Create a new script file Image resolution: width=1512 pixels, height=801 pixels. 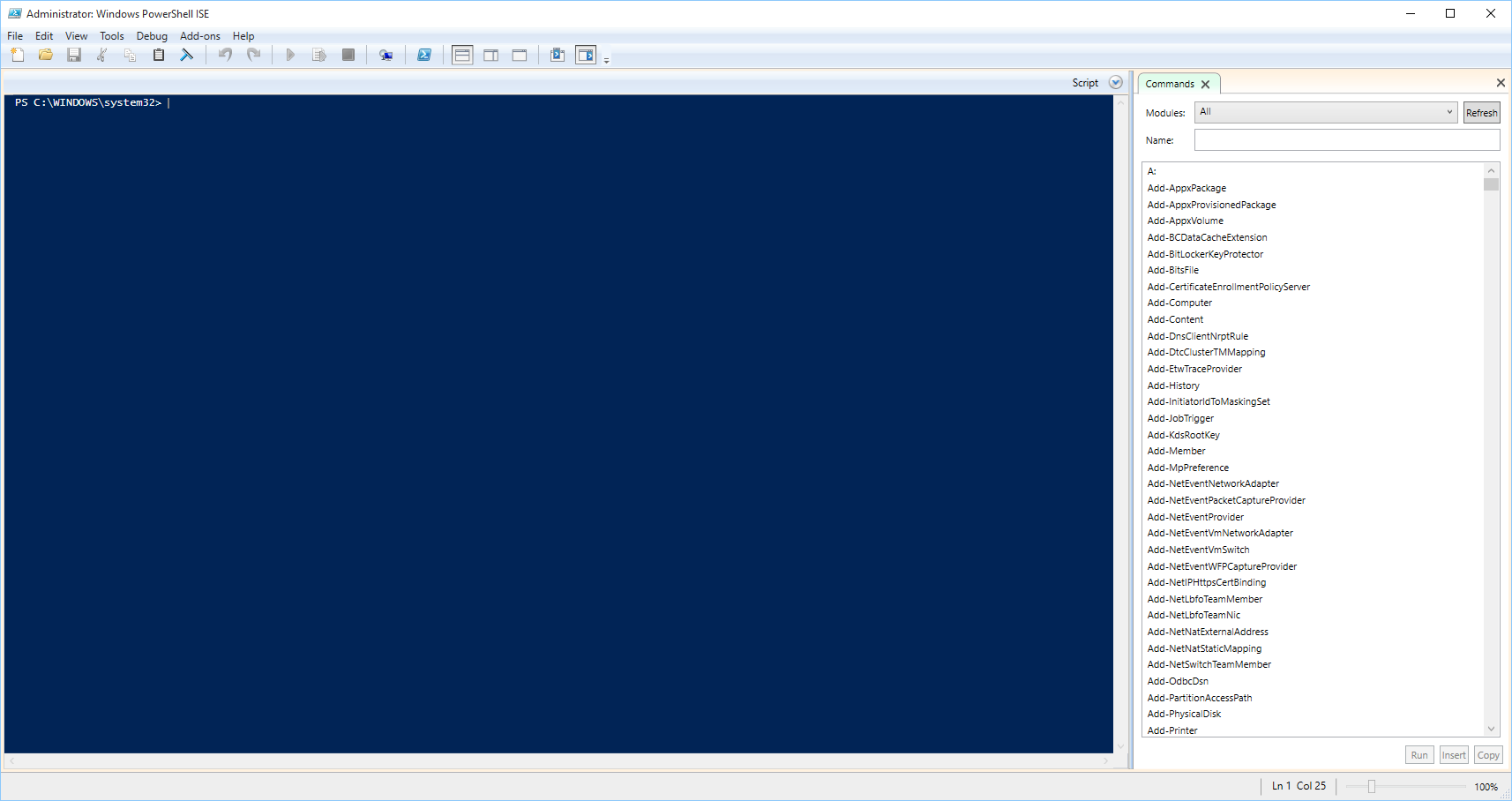17,55
